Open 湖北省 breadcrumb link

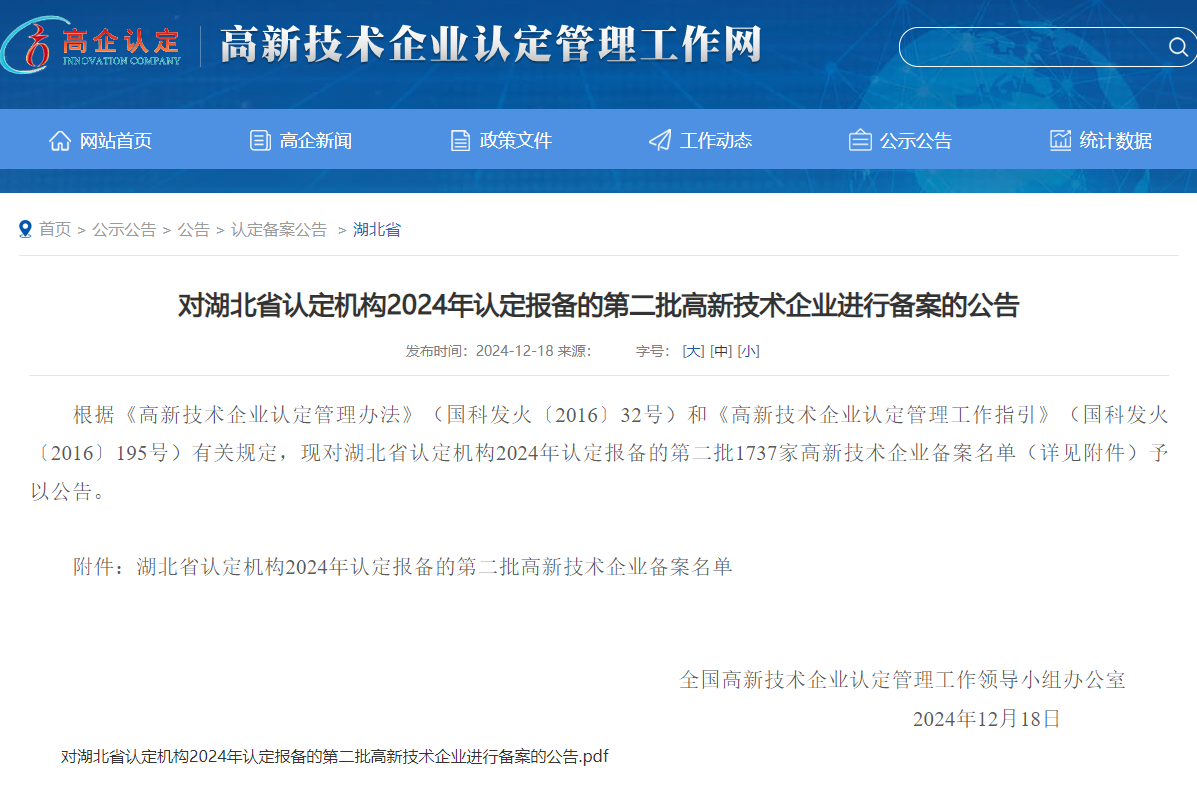click(376, 229)
